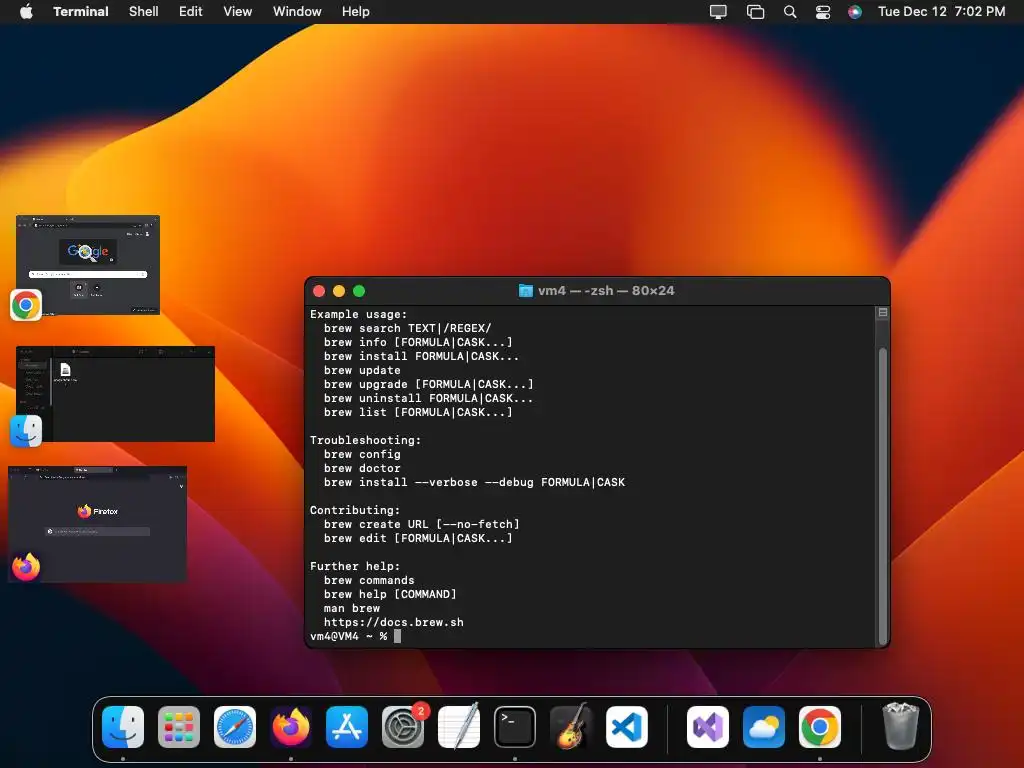Open Launchpad in the Dock
The height and width of the screenshot is (768, 1024).
coord(179,727)
